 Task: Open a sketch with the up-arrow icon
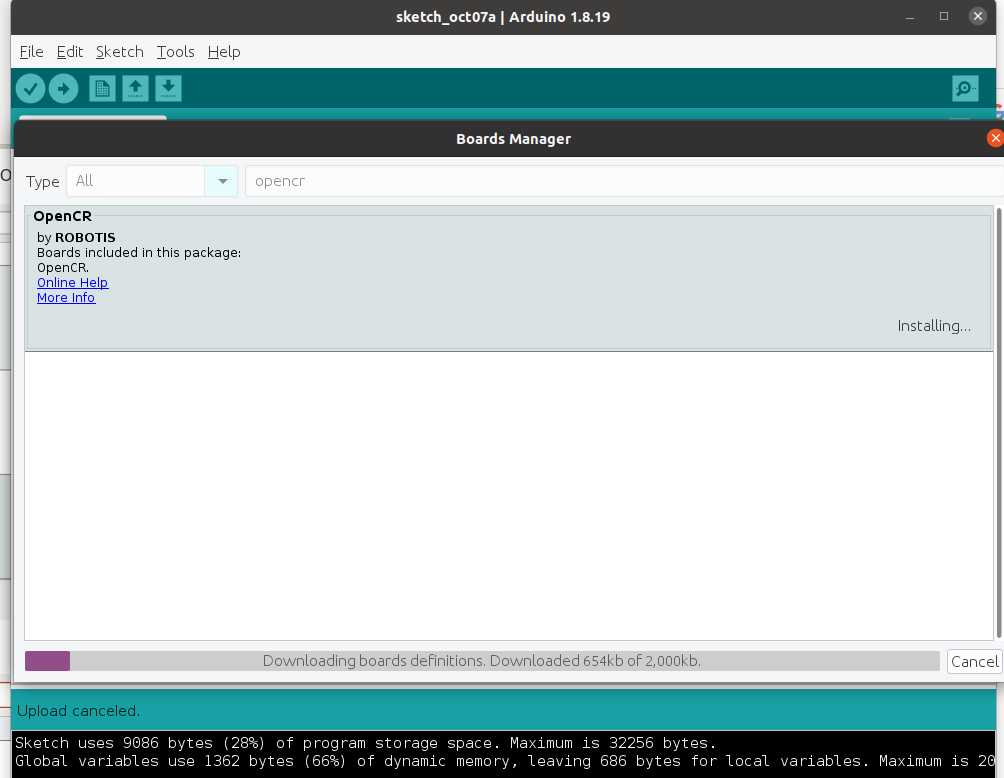point(135,88)
